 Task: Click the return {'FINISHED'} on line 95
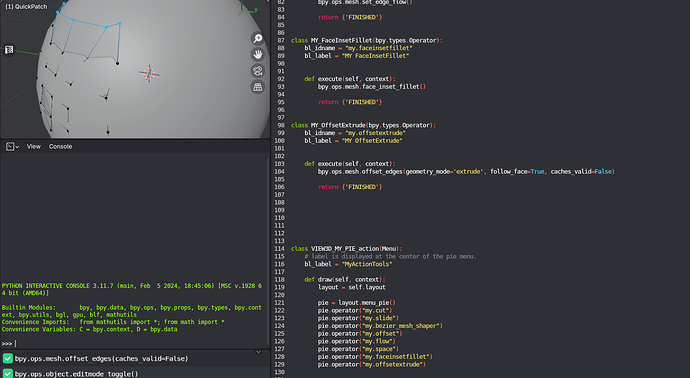[x=350, y=102]
